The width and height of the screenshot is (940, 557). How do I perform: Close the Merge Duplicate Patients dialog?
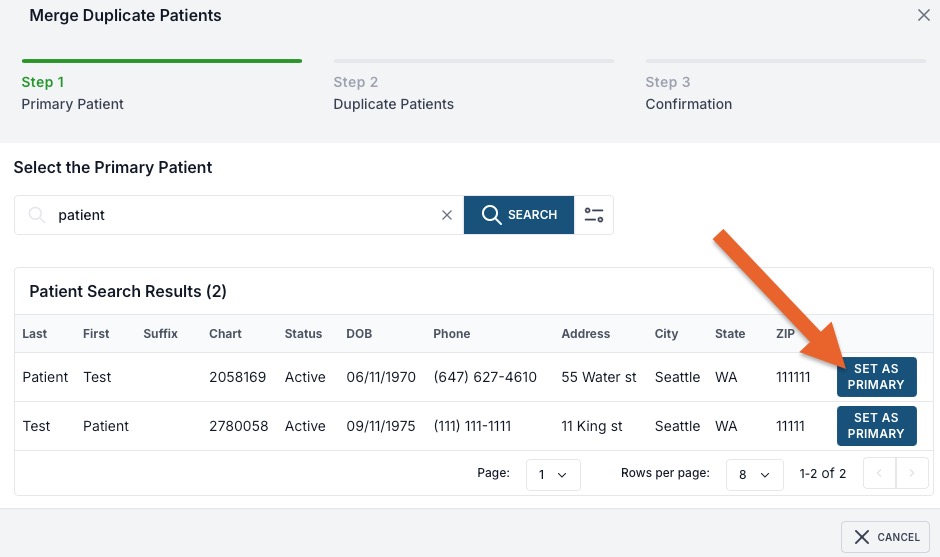(x=923, y=15)
